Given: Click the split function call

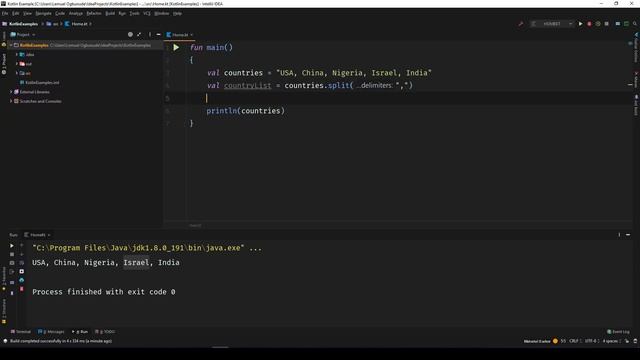Looking at the screenshot, I should 338,86.
